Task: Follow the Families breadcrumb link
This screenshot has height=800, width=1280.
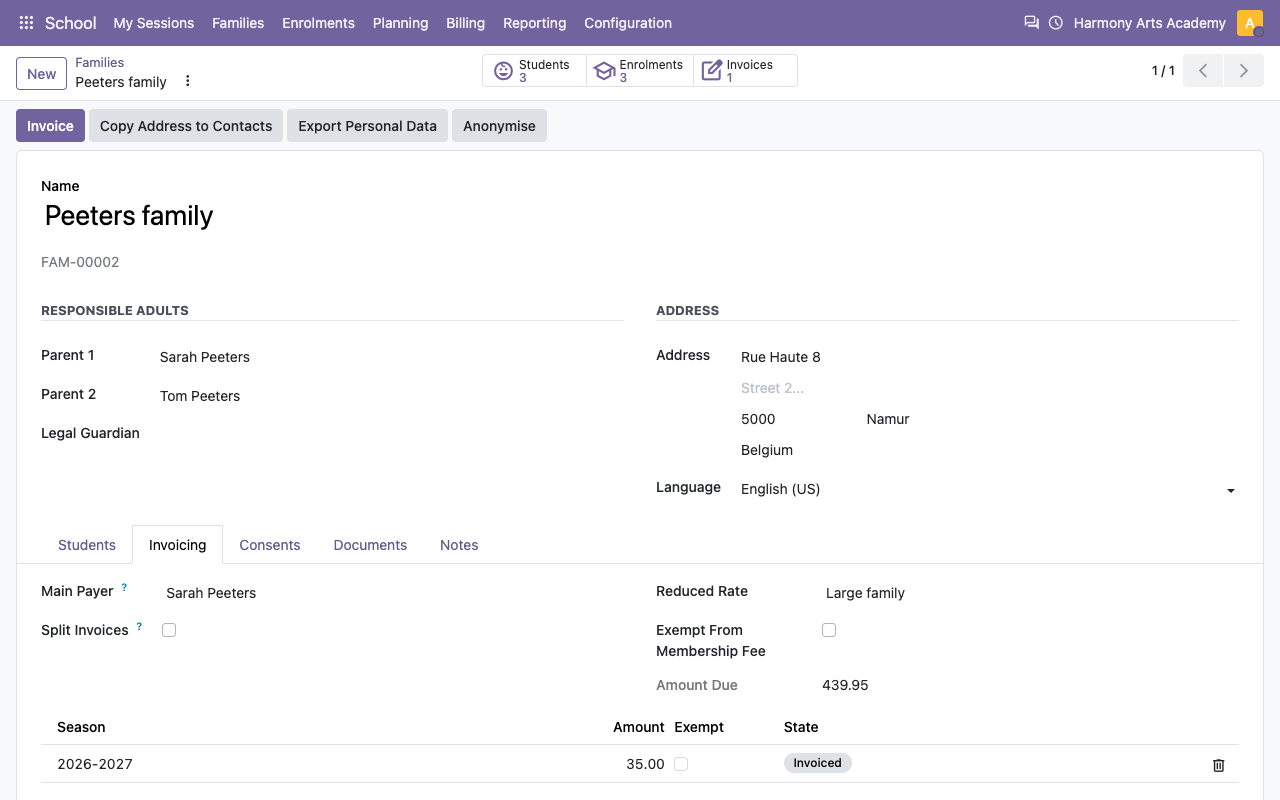Action: point(100,62)
